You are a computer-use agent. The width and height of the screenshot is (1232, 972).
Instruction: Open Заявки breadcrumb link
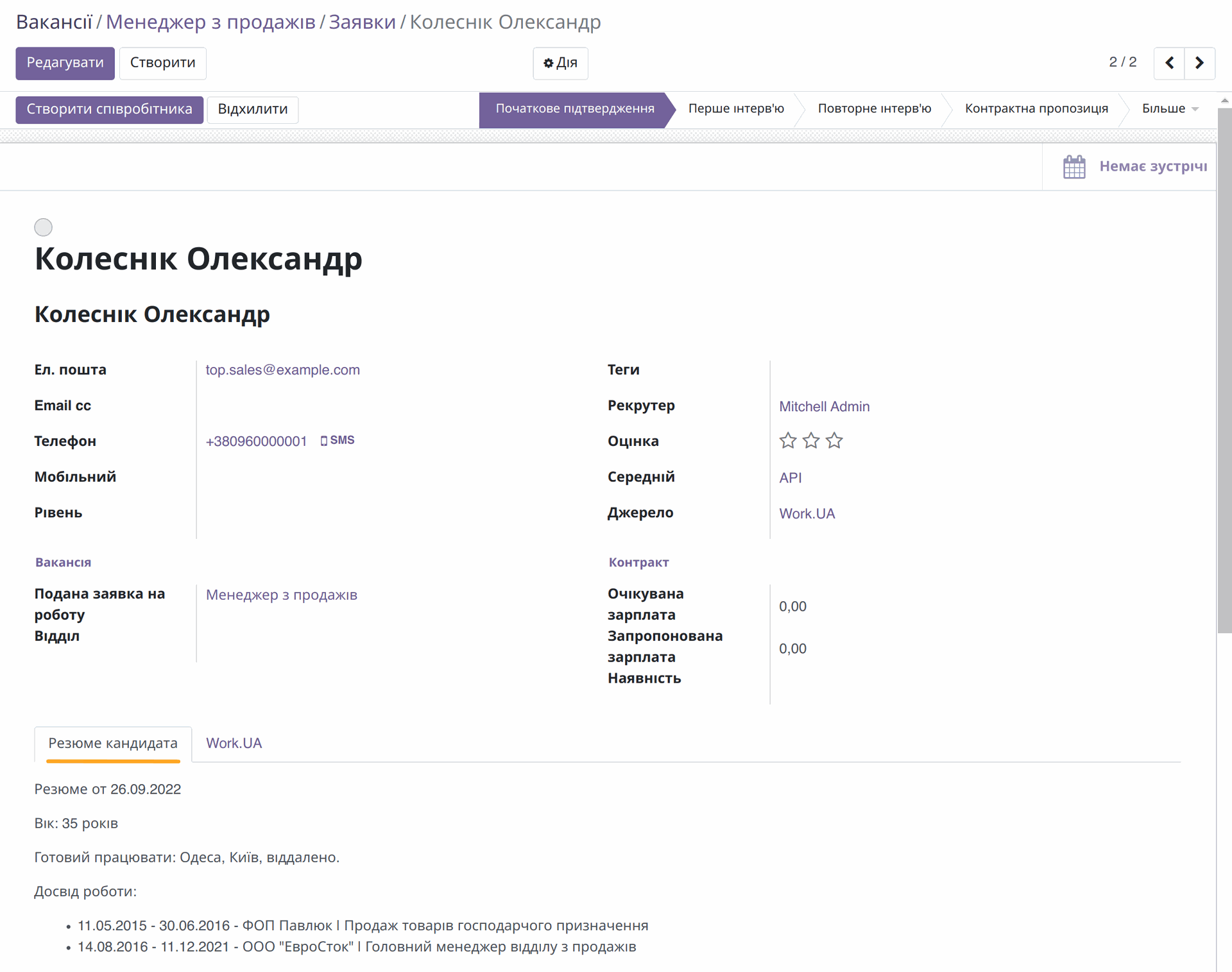pyautogui.click(x=363, y=22)
